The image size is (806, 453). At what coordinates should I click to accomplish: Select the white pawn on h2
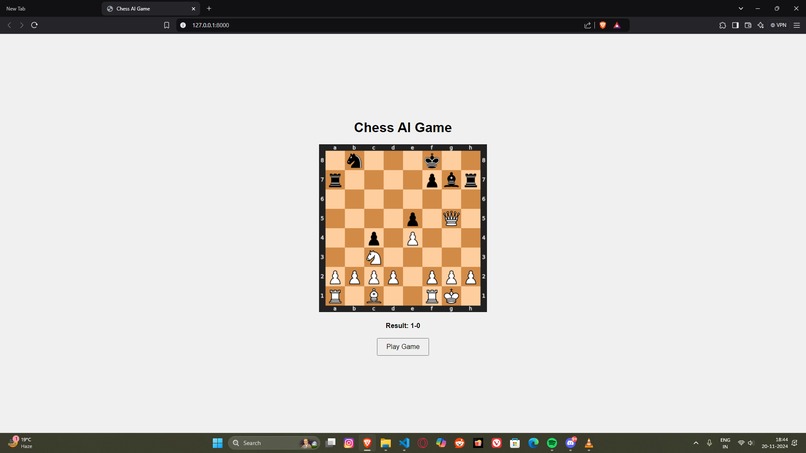(471, 277)
